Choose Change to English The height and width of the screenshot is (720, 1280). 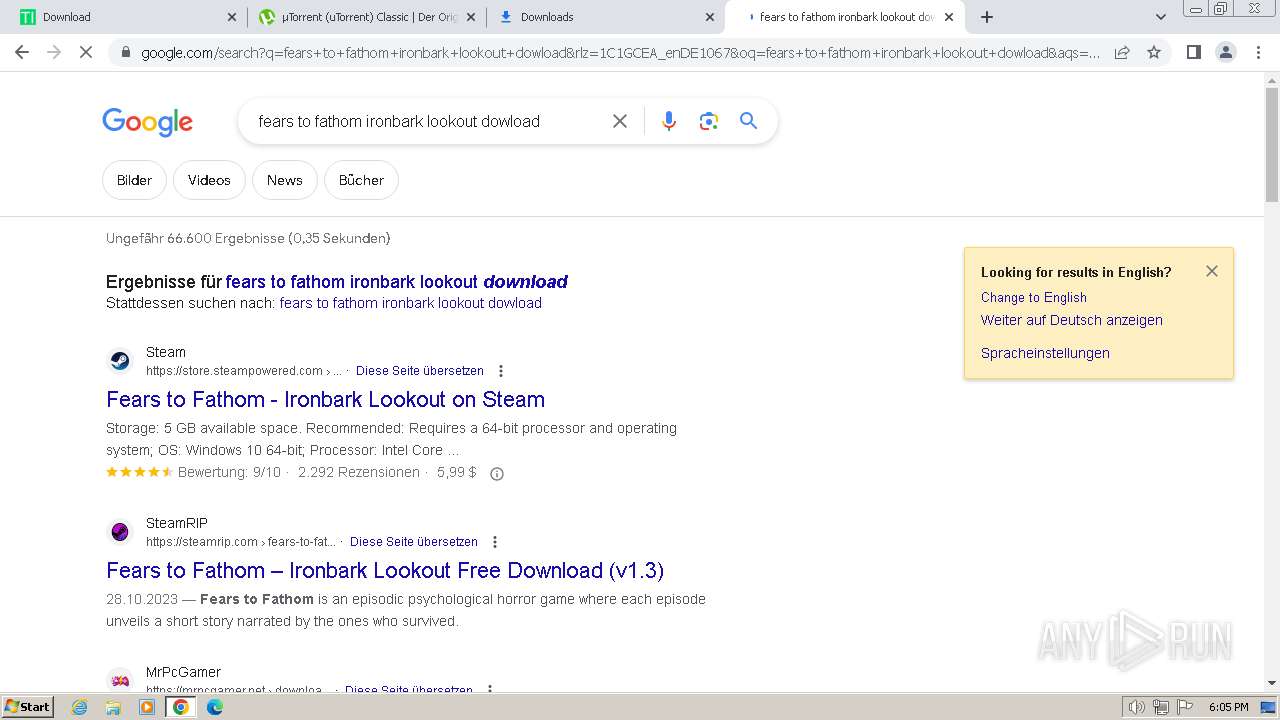click(1034, 297)
